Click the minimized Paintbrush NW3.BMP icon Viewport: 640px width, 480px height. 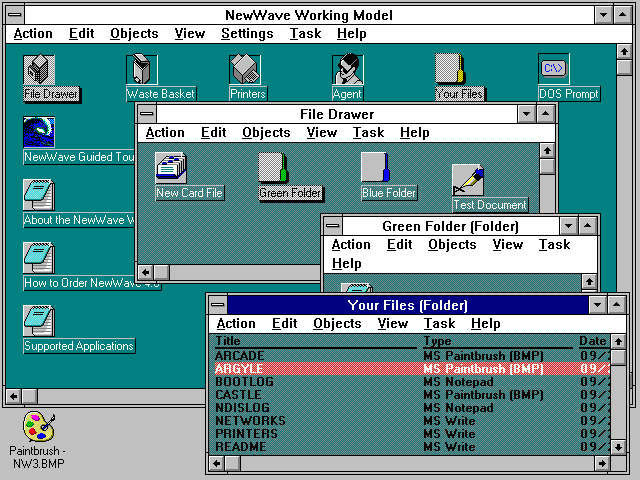38,430
